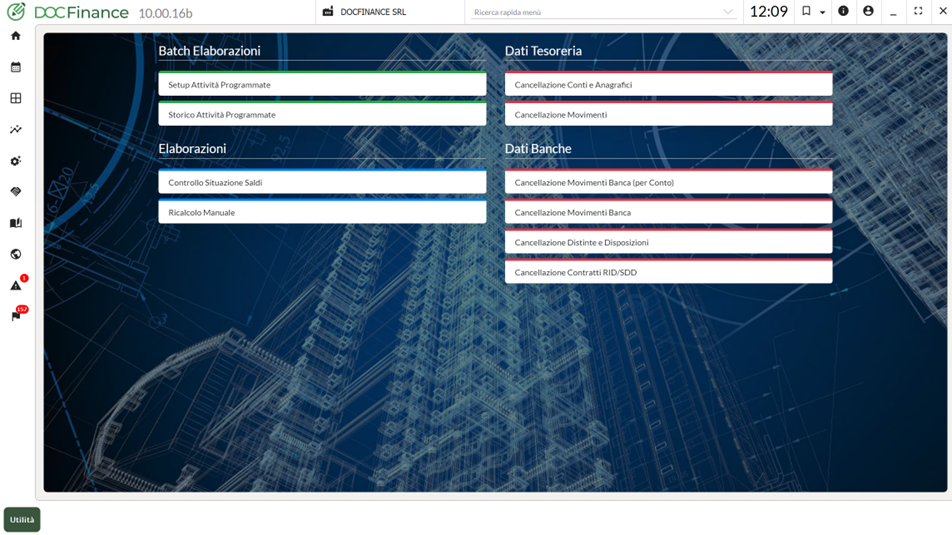This screenshot has width=952, height=535.
Task: Click the Utilità tab at bottom
Action: [22, 520]
